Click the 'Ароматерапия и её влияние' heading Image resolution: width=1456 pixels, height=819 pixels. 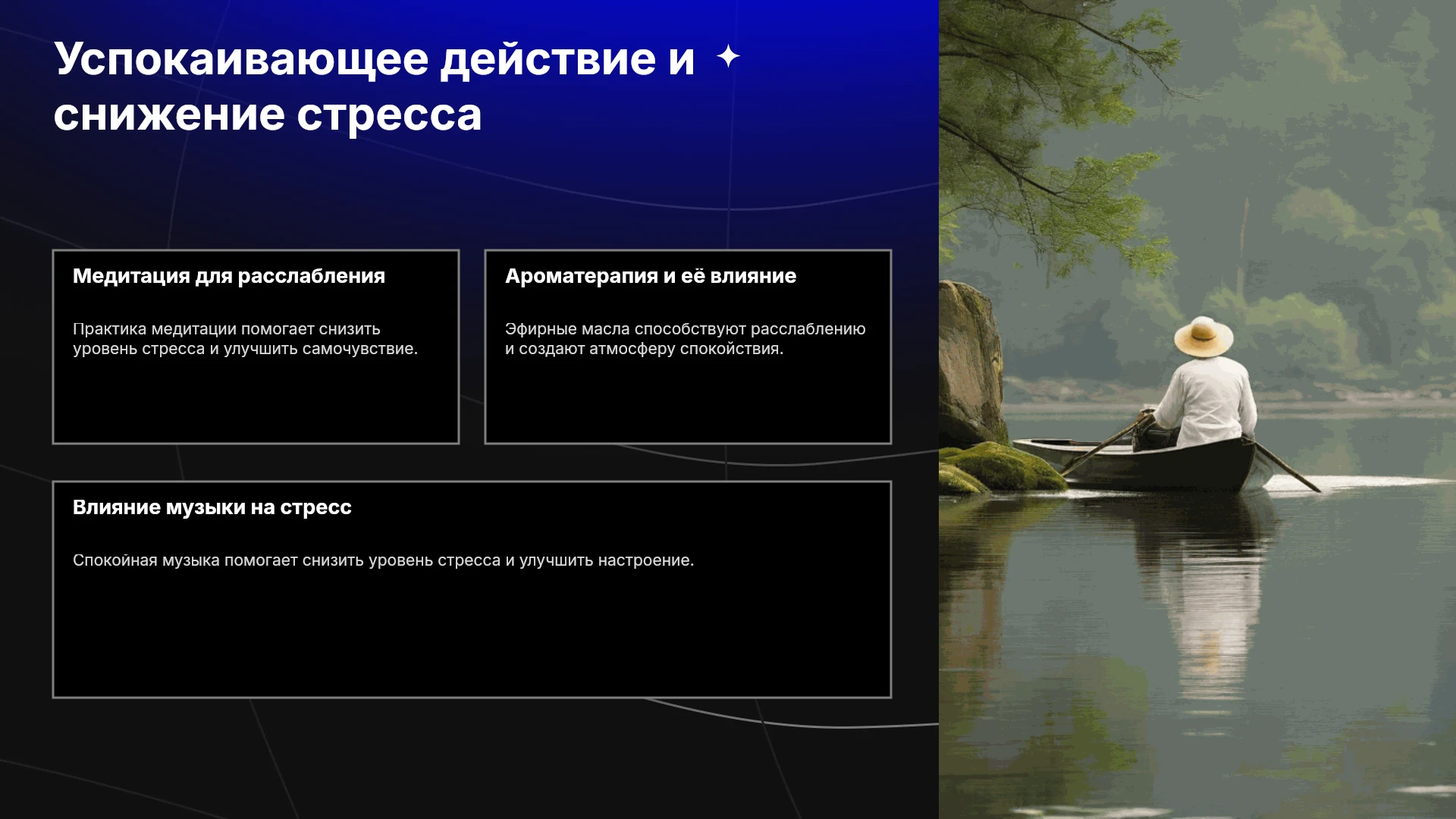[x=651, y=276]
